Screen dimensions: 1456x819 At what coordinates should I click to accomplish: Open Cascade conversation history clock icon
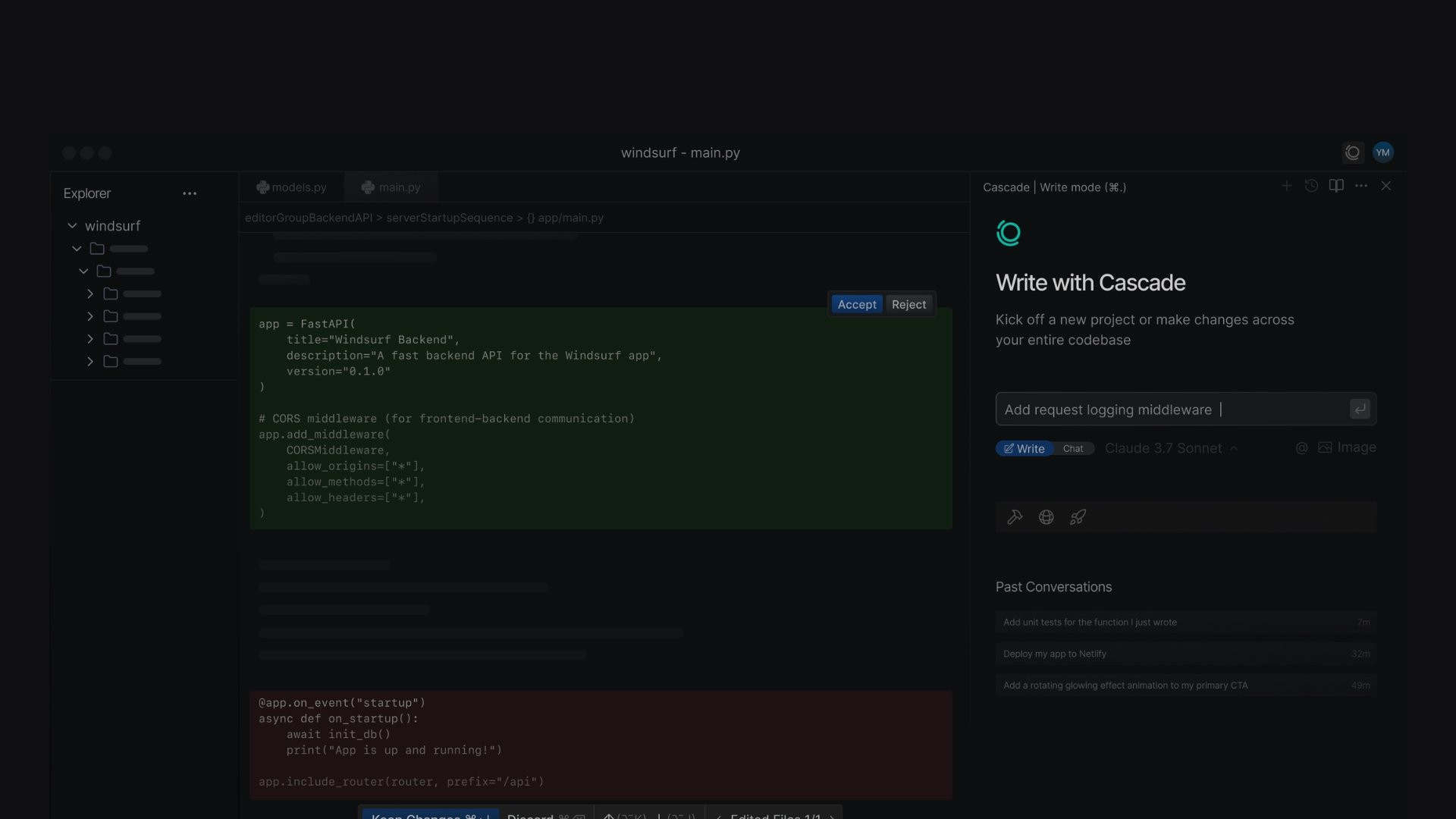(x=1311, y=186)
